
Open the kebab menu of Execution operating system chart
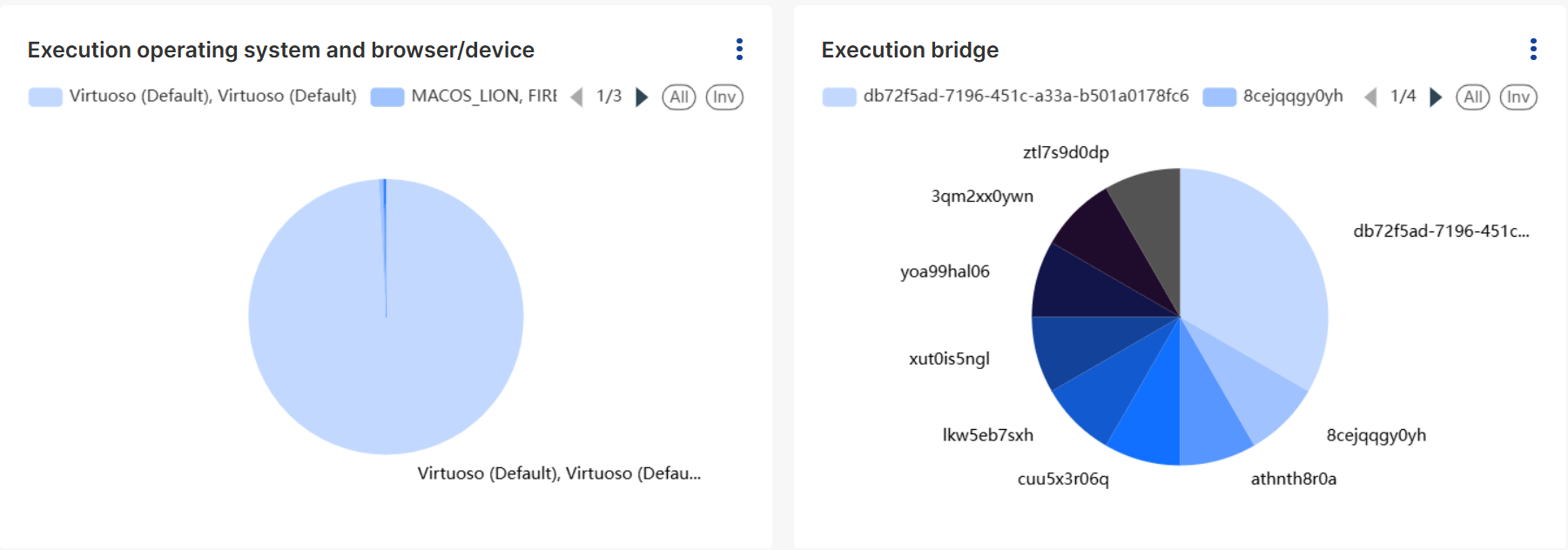point(739,50)
